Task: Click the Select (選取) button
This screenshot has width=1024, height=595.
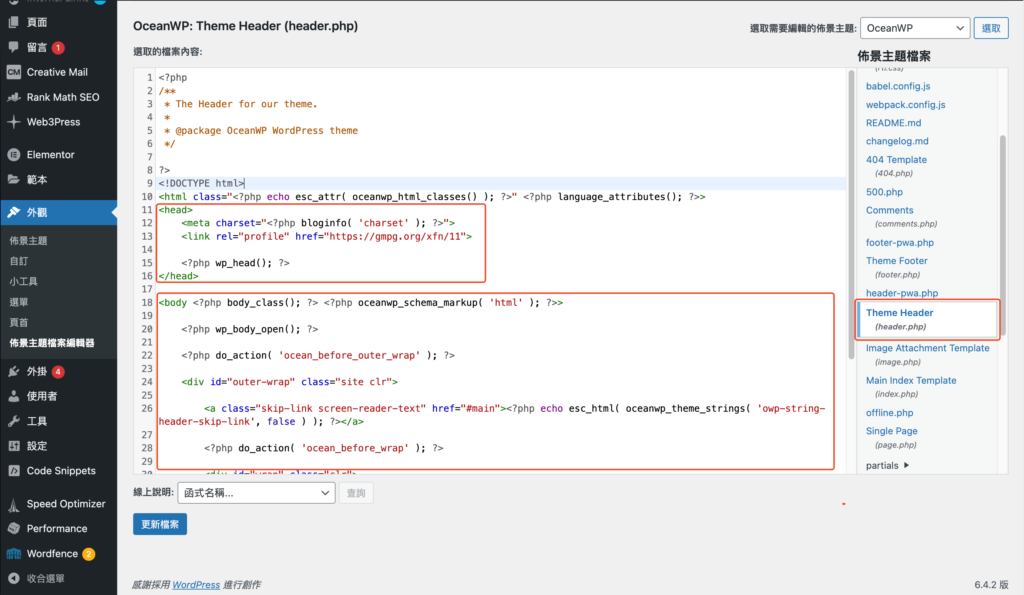Action: click(991, 28)
